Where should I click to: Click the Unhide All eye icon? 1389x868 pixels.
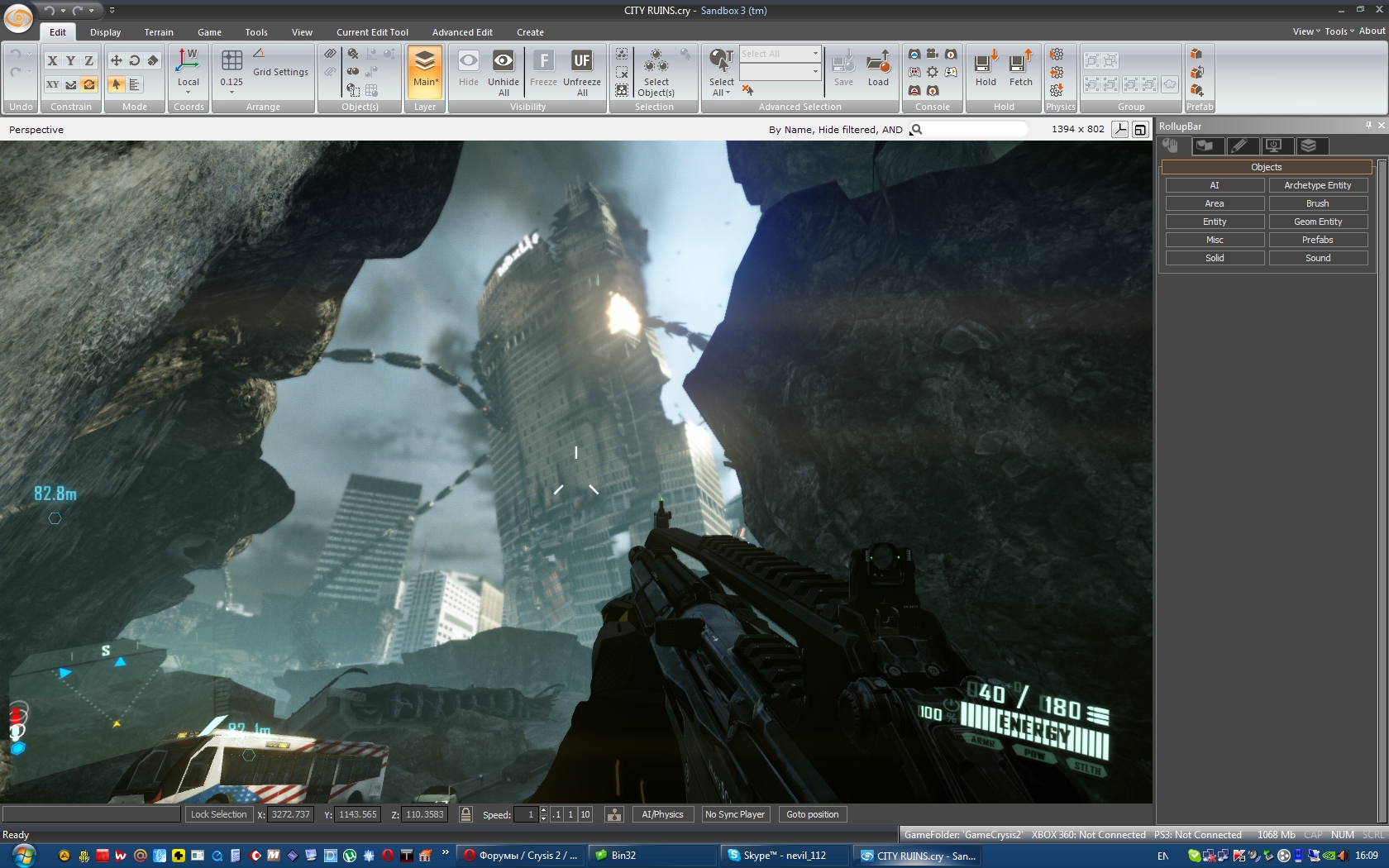pos(503,62)
